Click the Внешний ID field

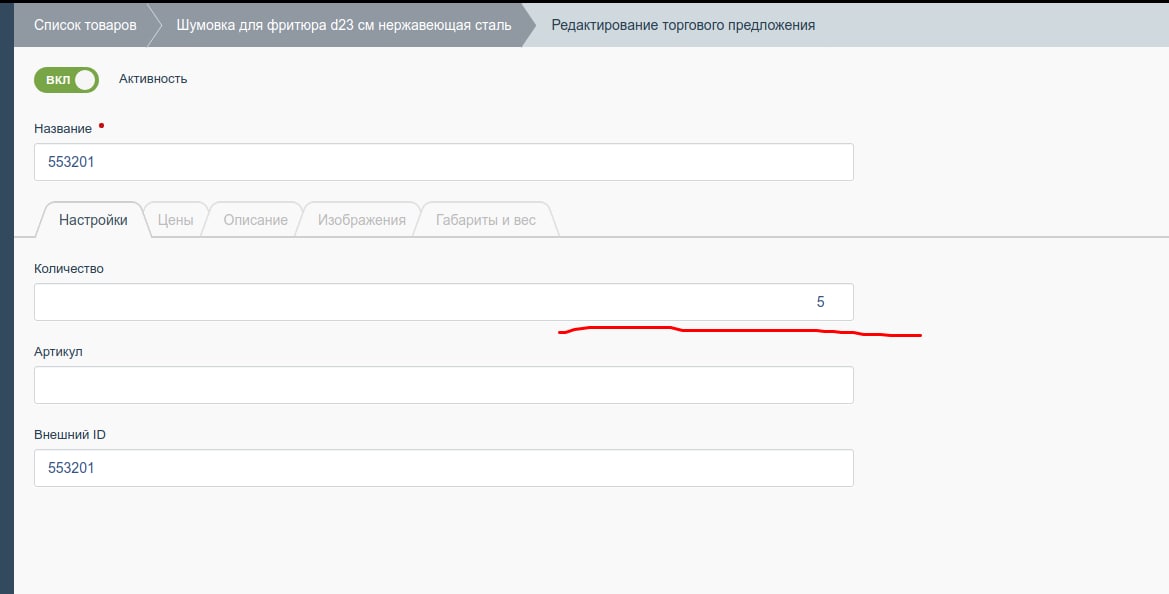[444, 468]
